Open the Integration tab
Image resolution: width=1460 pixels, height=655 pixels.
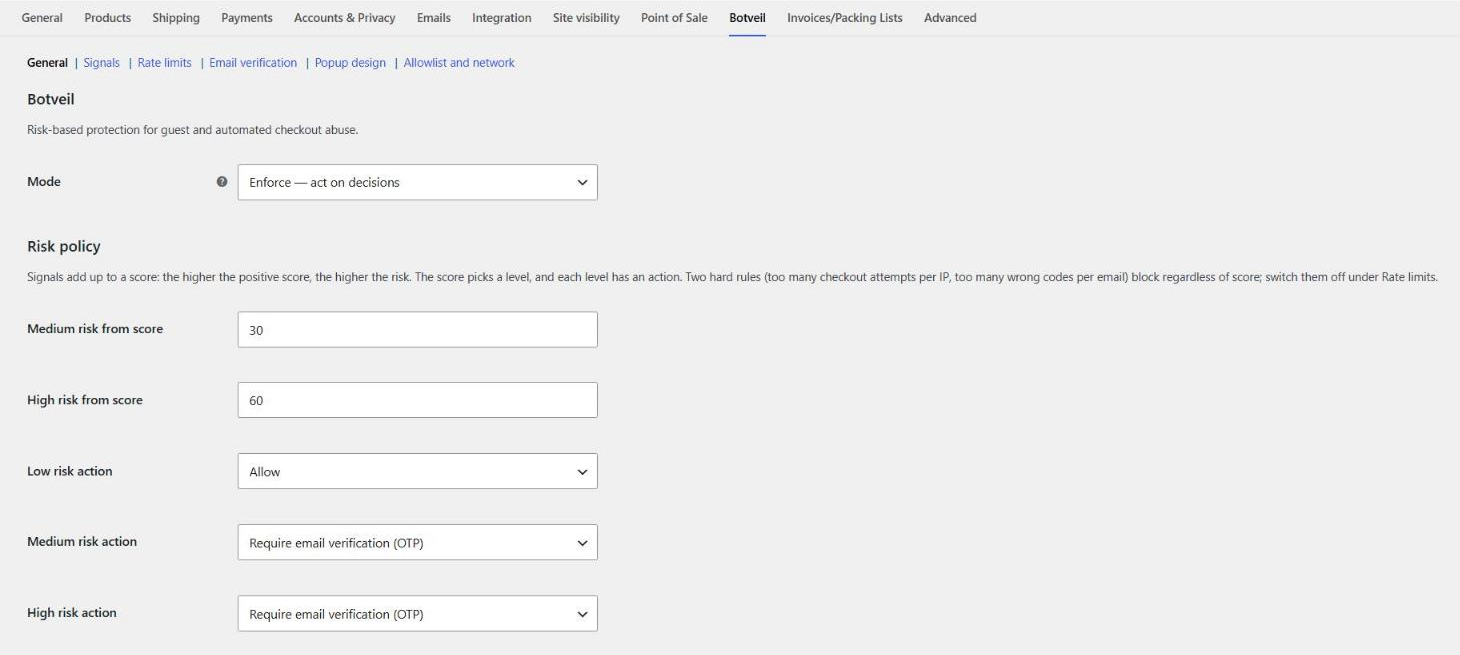[502, 18]
